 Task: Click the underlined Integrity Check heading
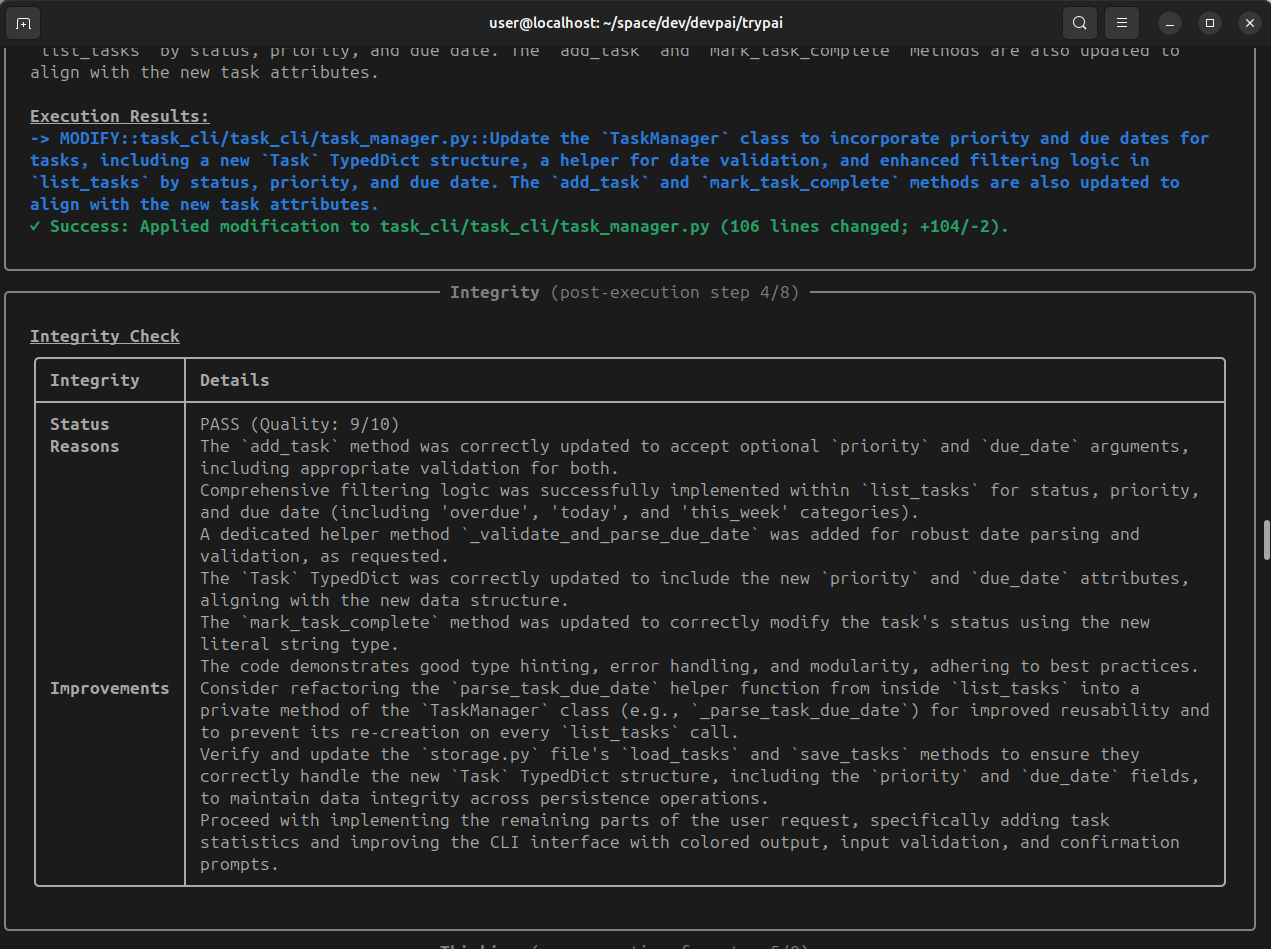tap(104, 336)
